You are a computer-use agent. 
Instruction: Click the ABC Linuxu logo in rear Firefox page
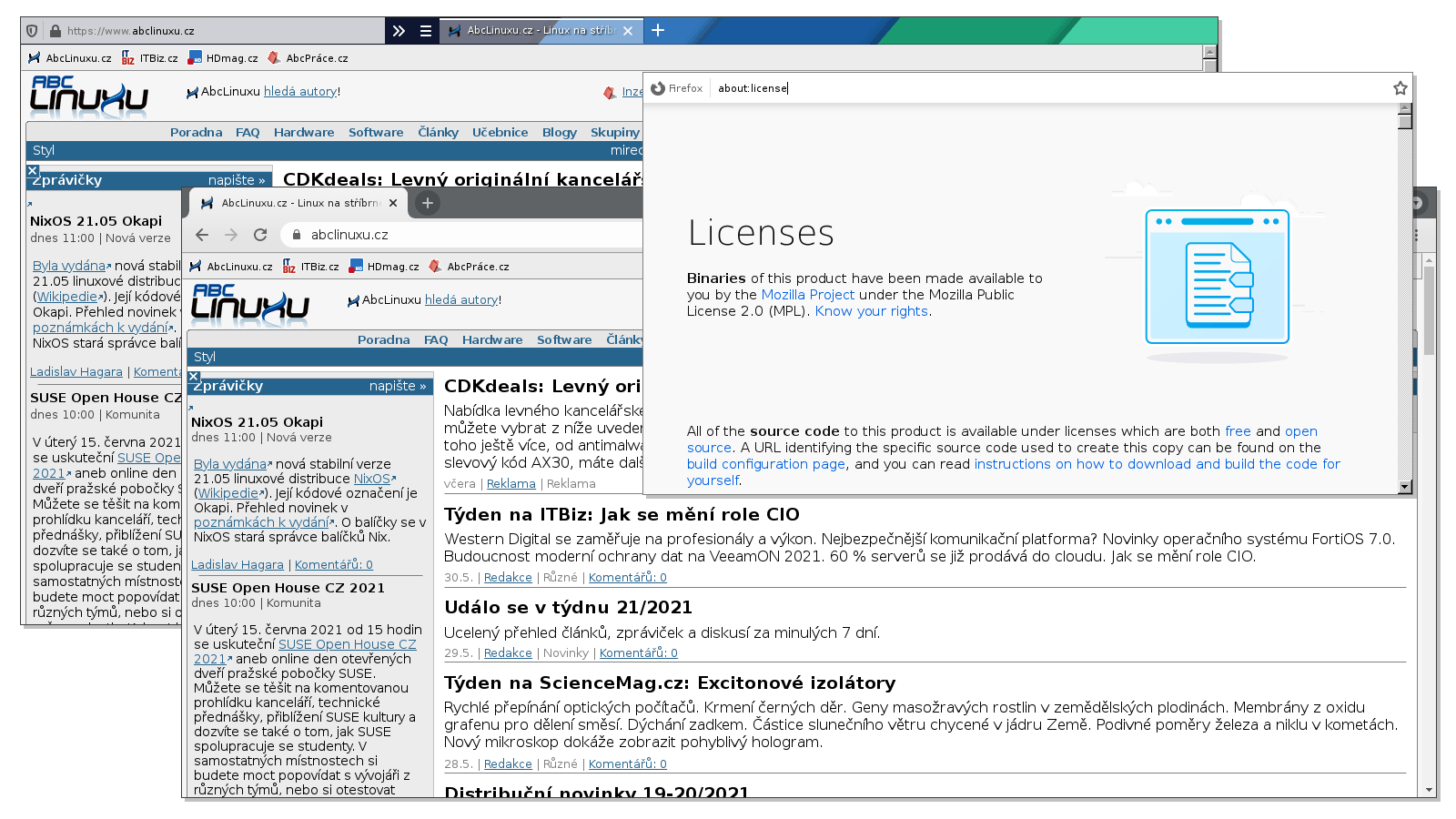coord(89,97)
